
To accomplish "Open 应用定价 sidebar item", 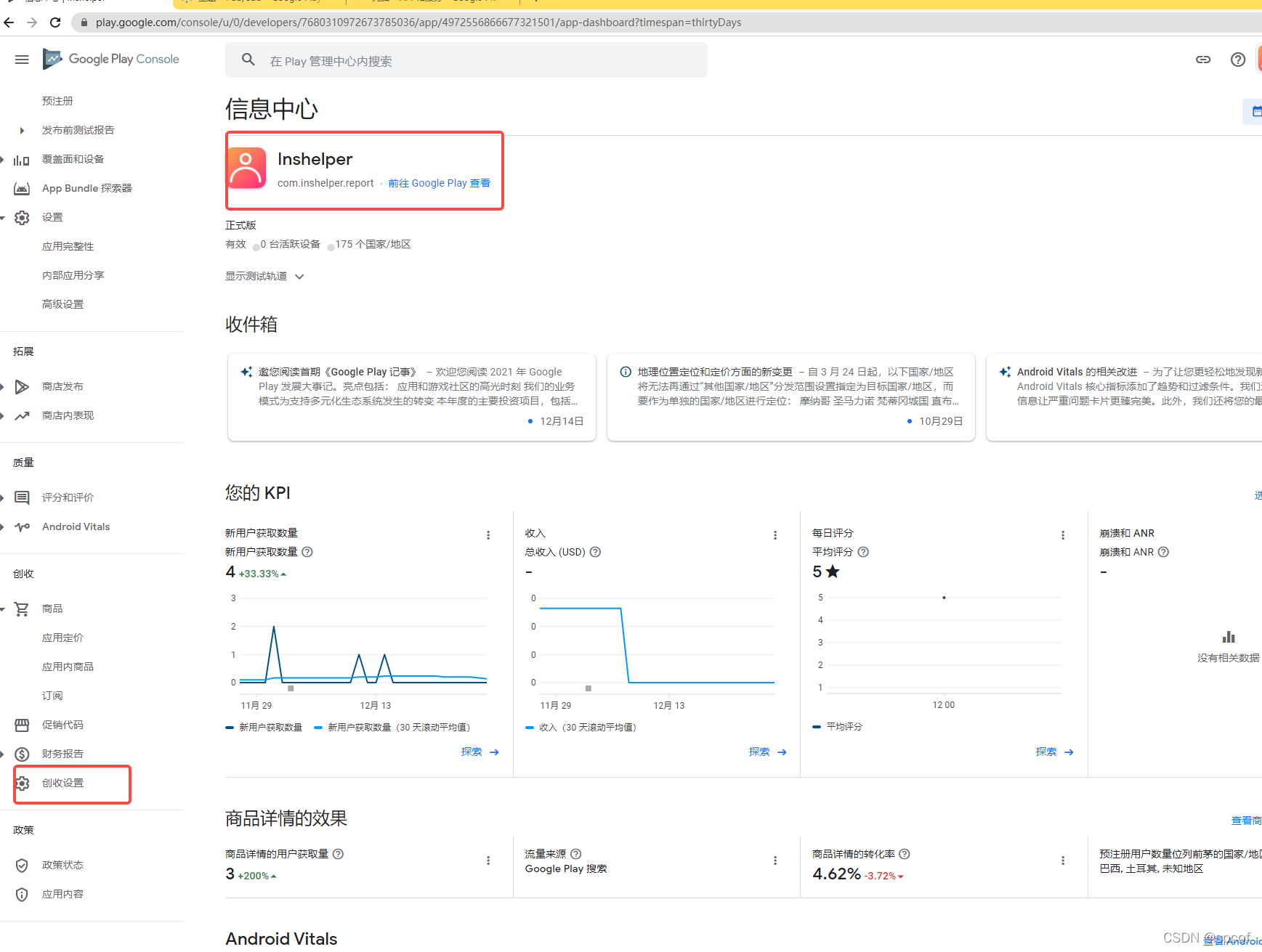I will pyautogui.click(x=62, y=638).
